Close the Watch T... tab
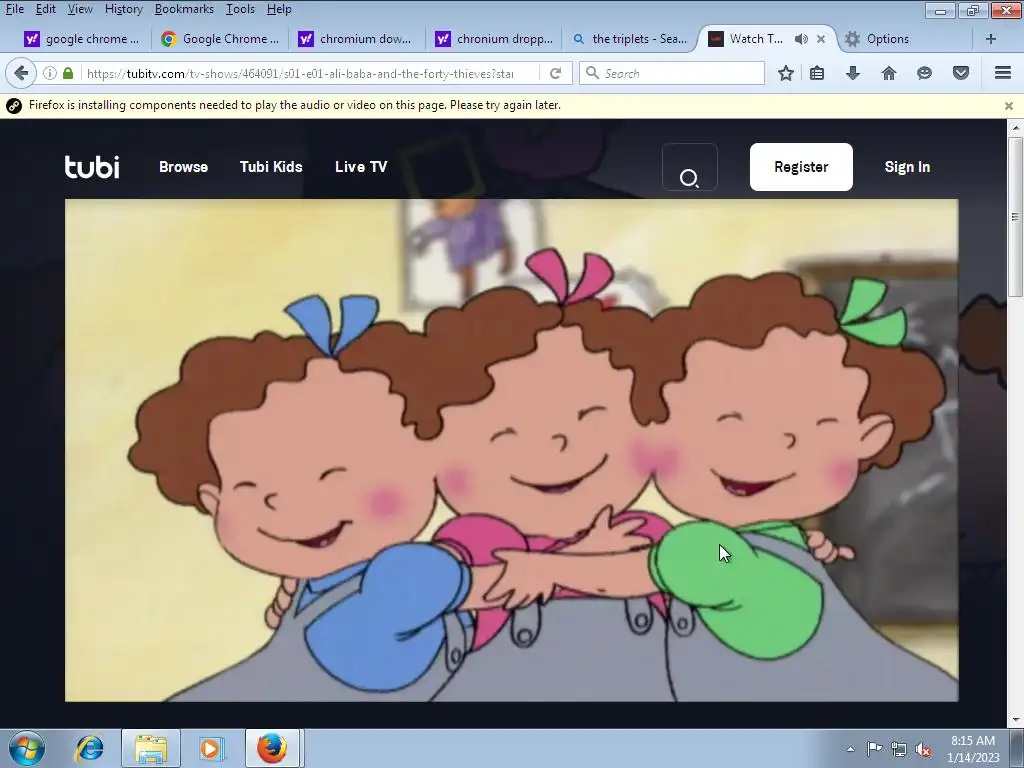The image size is (1024, 768). [821, 39]
